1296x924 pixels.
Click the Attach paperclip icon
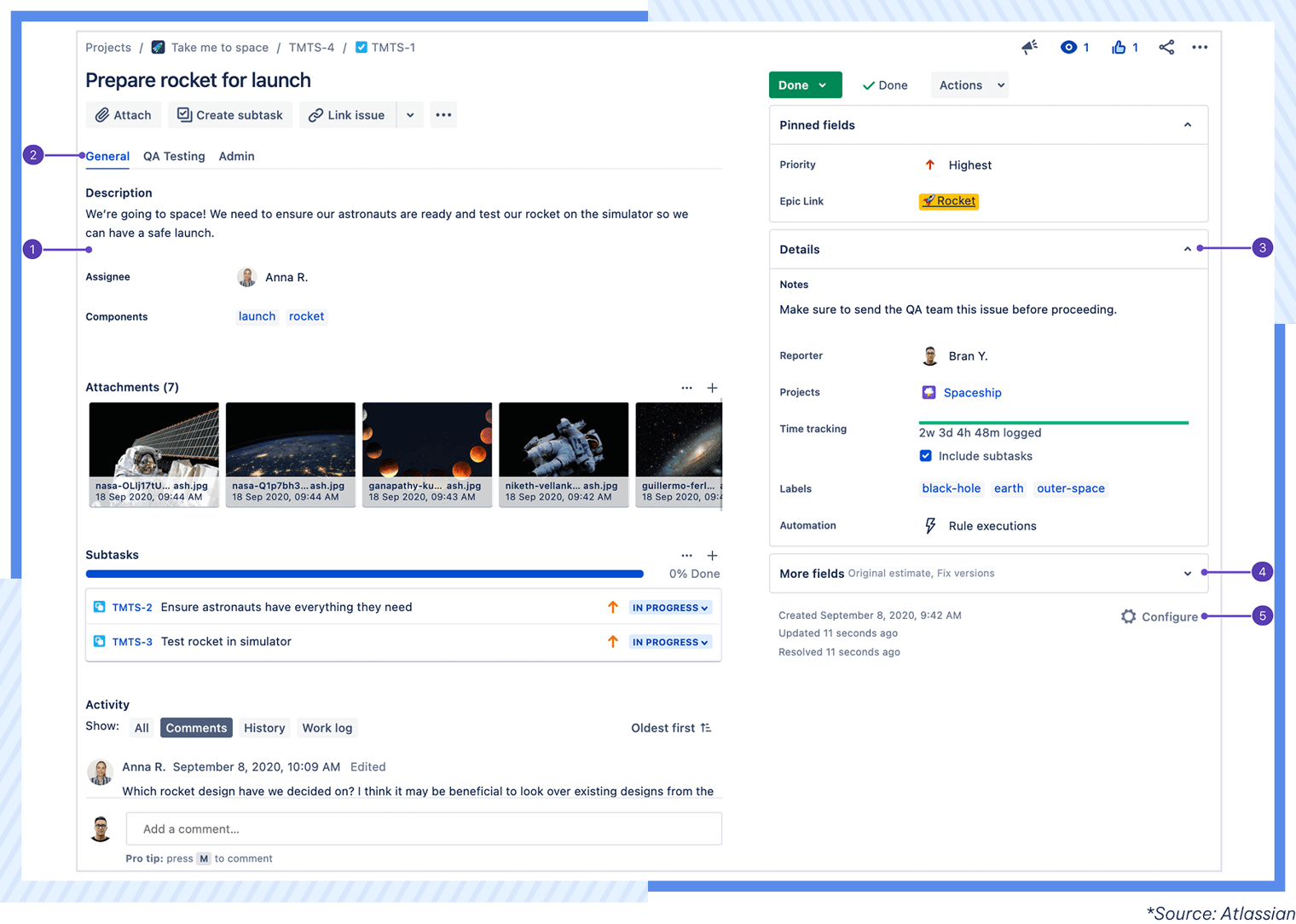tap(103, 114)
